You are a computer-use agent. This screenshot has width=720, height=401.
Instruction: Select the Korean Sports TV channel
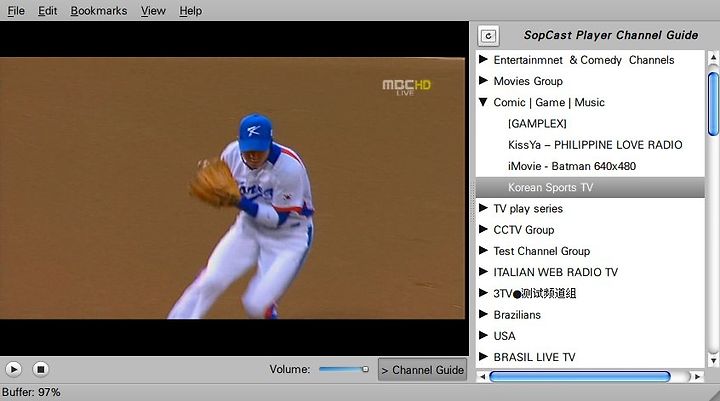point(590,187)
